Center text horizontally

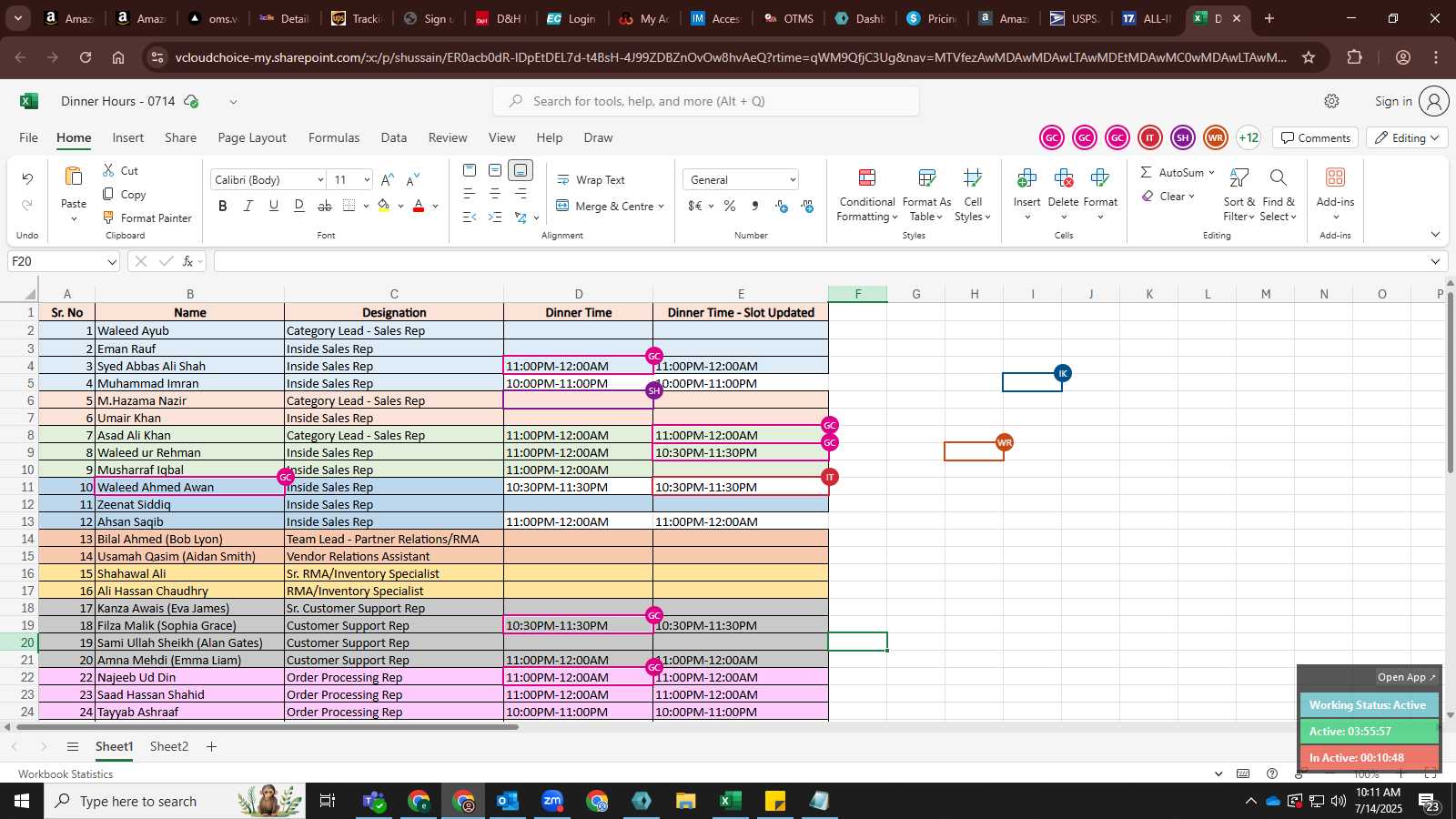click(x=495, y=194)
